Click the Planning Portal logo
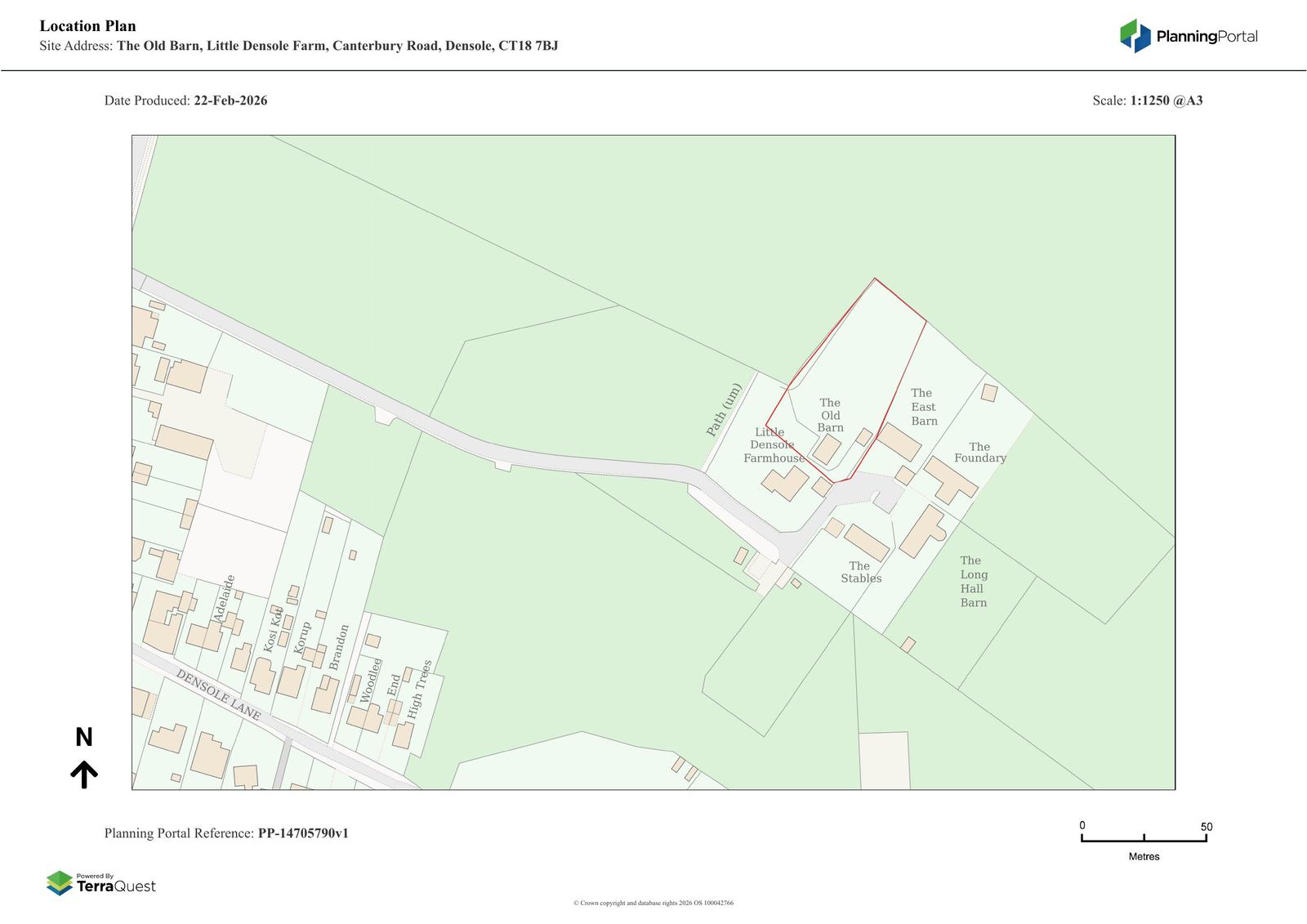 1188,36
